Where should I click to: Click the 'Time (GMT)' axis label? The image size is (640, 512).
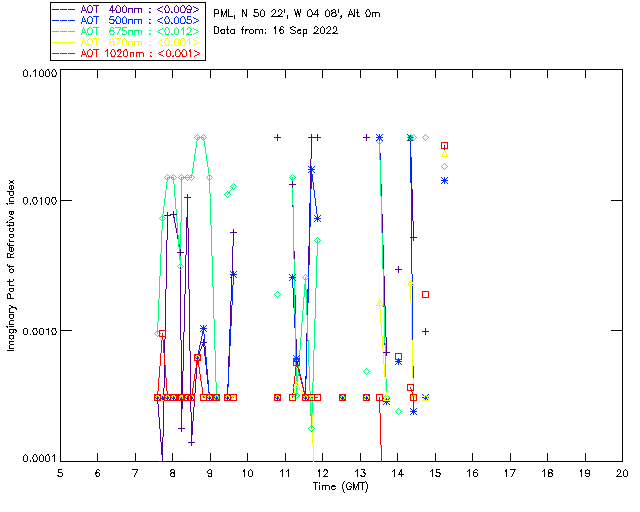click(x=340, y=486)
